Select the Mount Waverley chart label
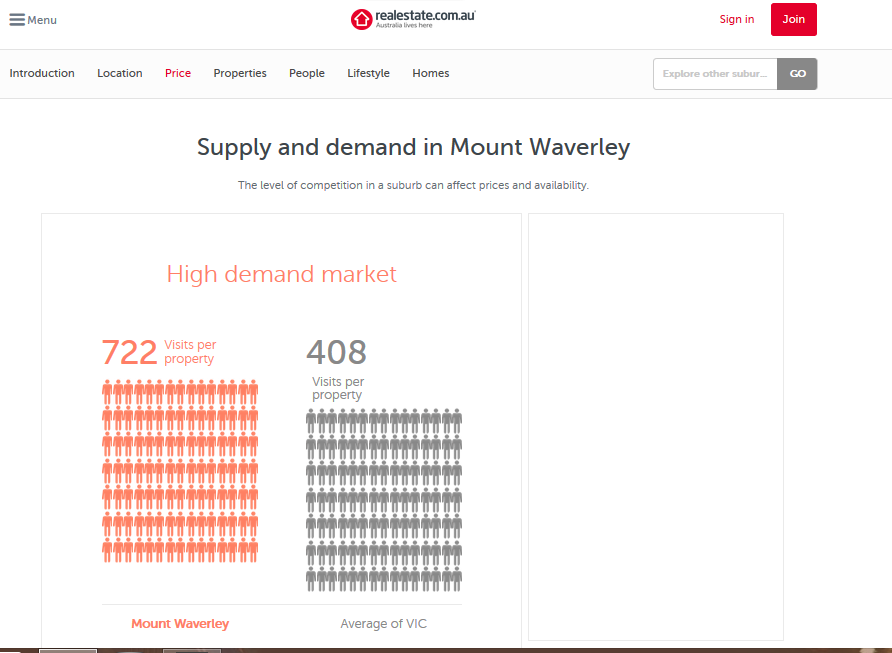The image size is (892, 653). click(180, 624)
